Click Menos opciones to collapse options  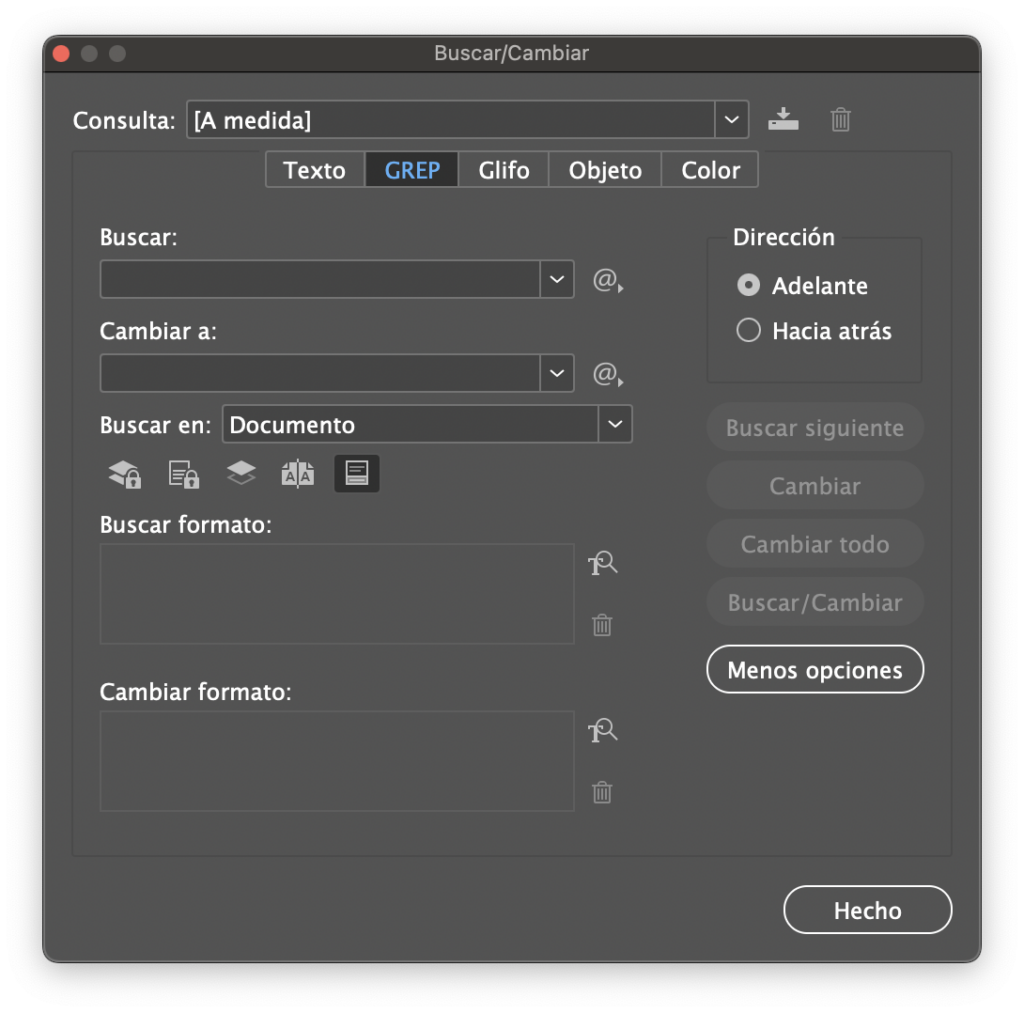(815, 669)
